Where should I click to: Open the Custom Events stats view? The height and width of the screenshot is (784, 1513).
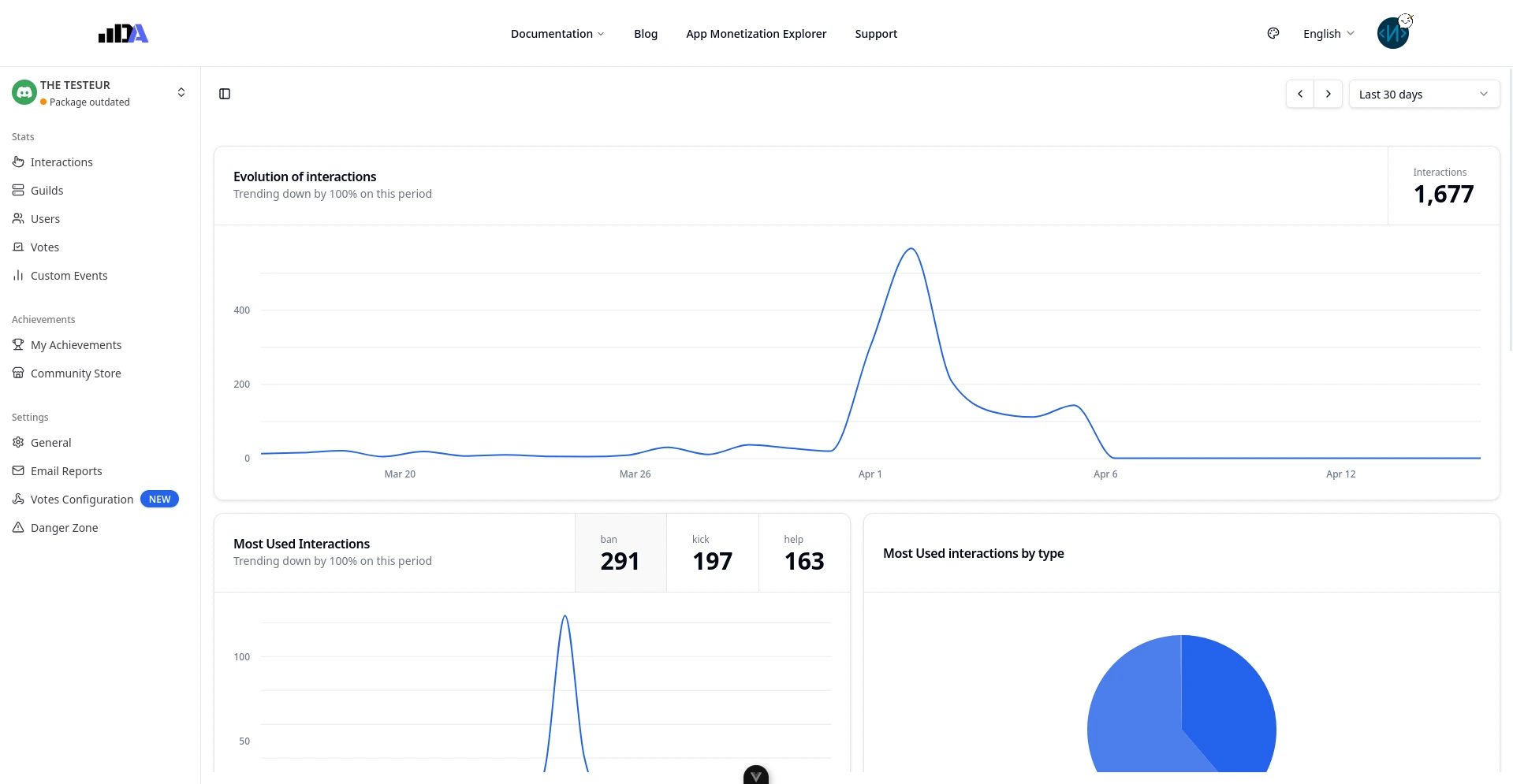(69, 275)
